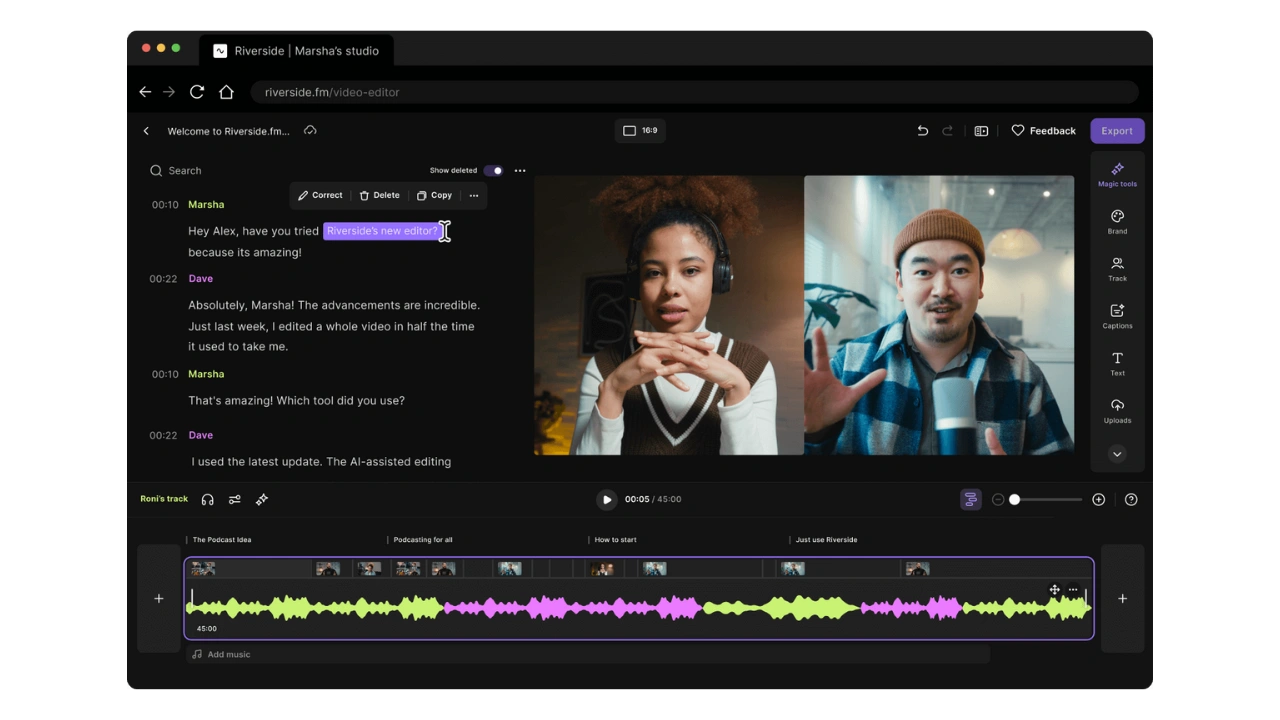Click the browser home icon

pyautogui.click(x=226, y=92)
